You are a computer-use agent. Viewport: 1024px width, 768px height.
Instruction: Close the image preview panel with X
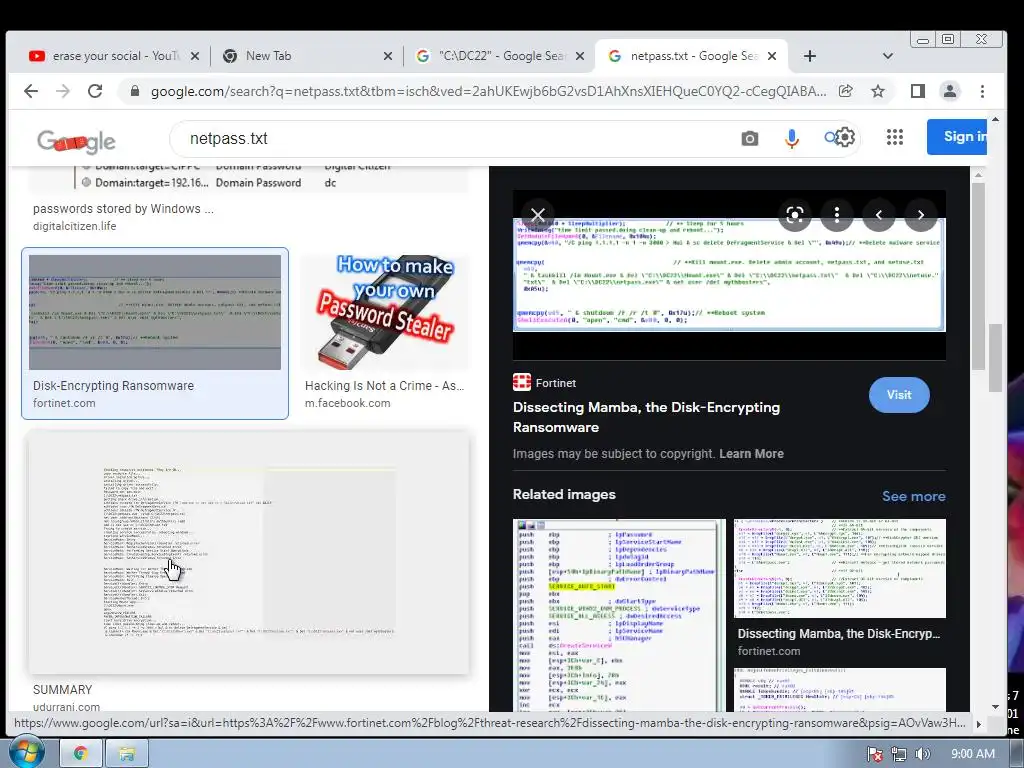(538, 215)
